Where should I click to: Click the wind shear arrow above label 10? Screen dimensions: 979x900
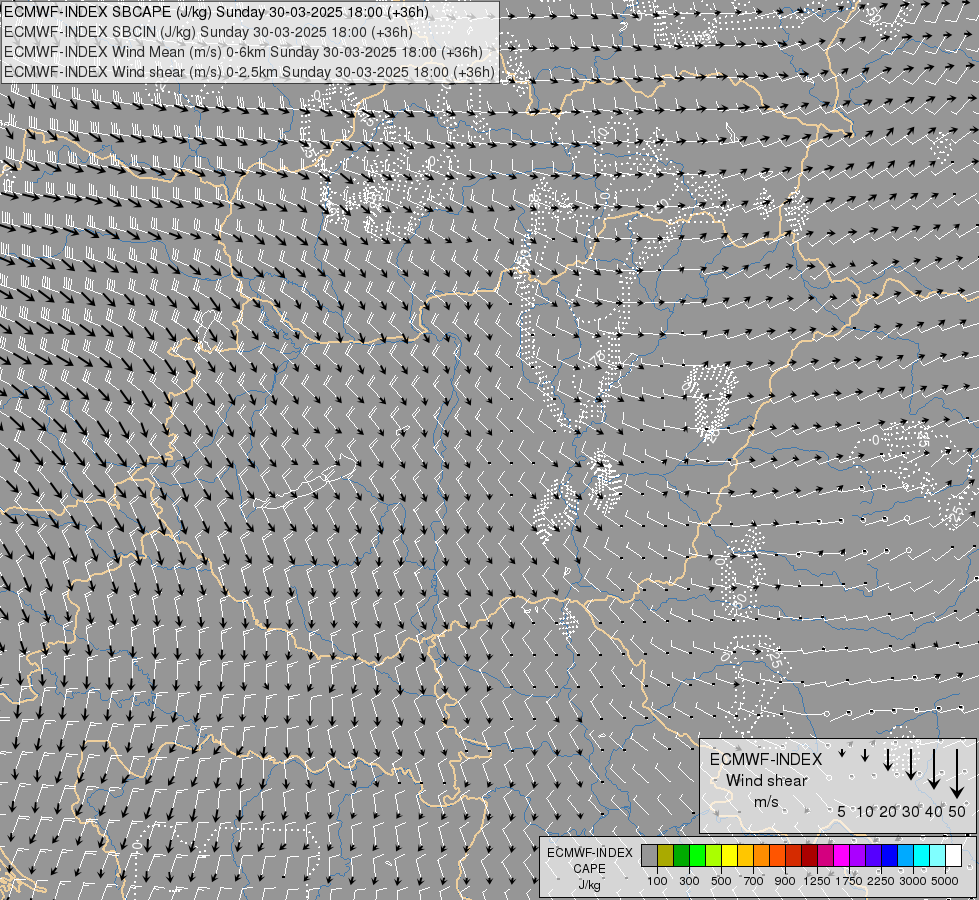point(865,755)
